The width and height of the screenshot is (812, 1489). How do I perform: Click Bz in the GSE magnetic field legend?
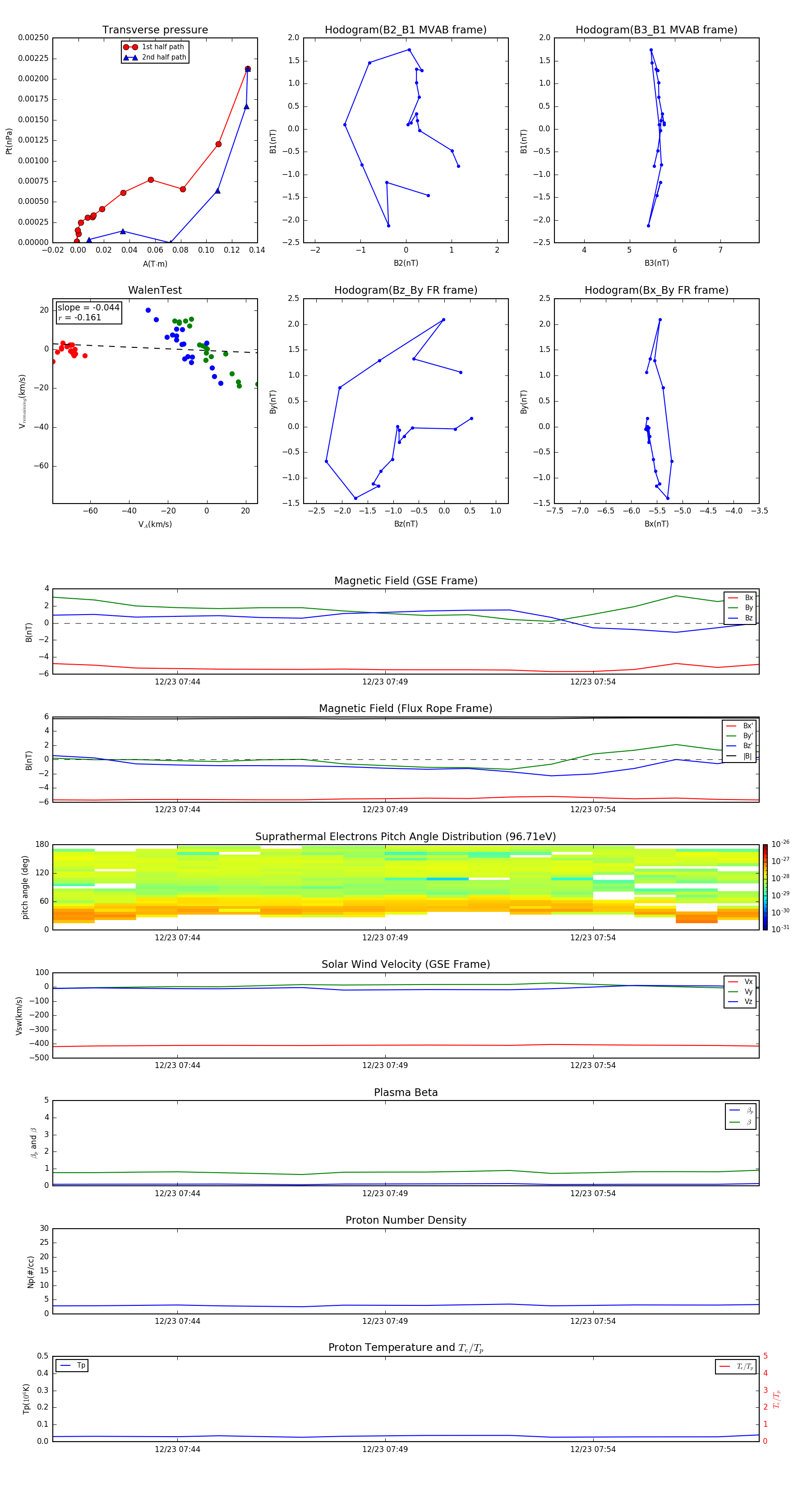click(x=740, y=619)
